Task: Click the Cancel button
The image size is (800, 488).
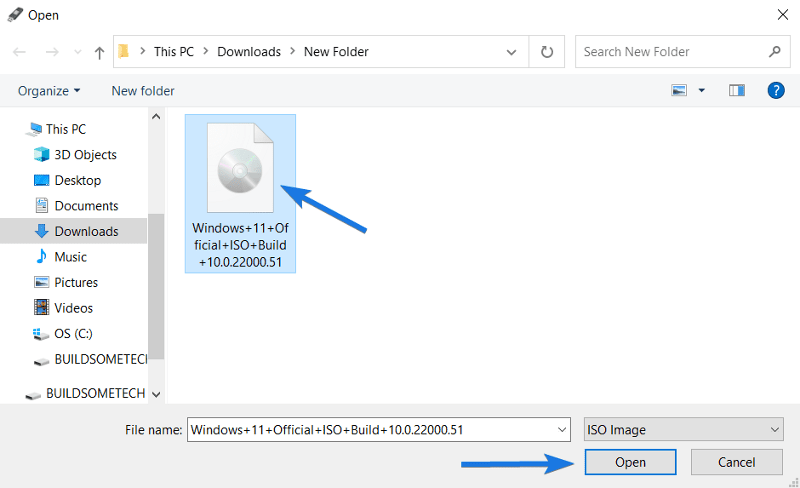Action: 737,462
